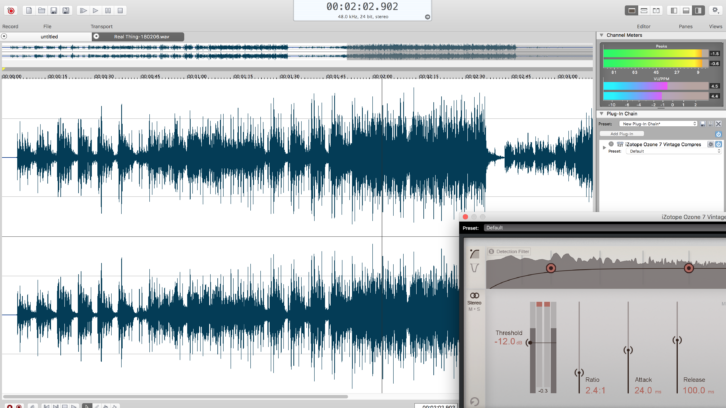Stop playback with the Stop transport button
726x408 pixels.
[120, 10]
